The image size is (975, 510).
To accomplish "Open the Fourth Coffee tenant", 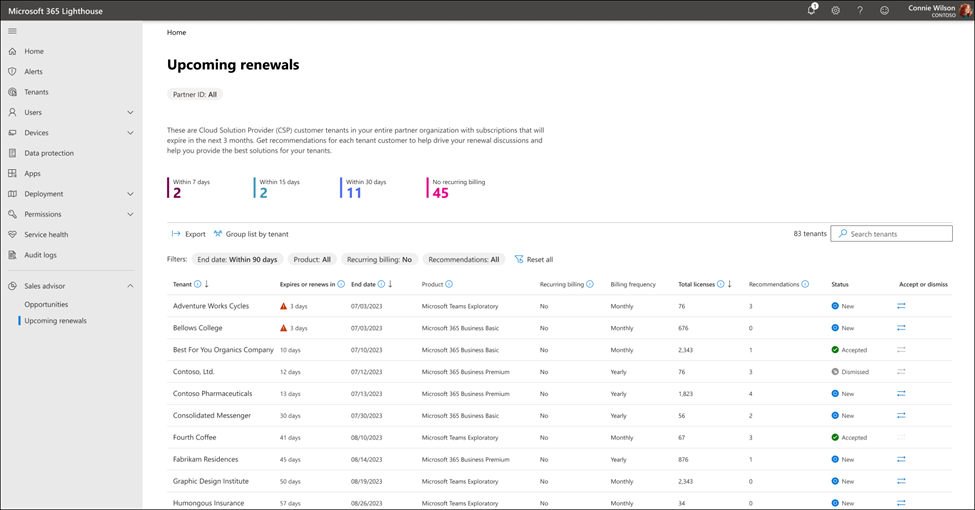I will [x=195, y=437].
